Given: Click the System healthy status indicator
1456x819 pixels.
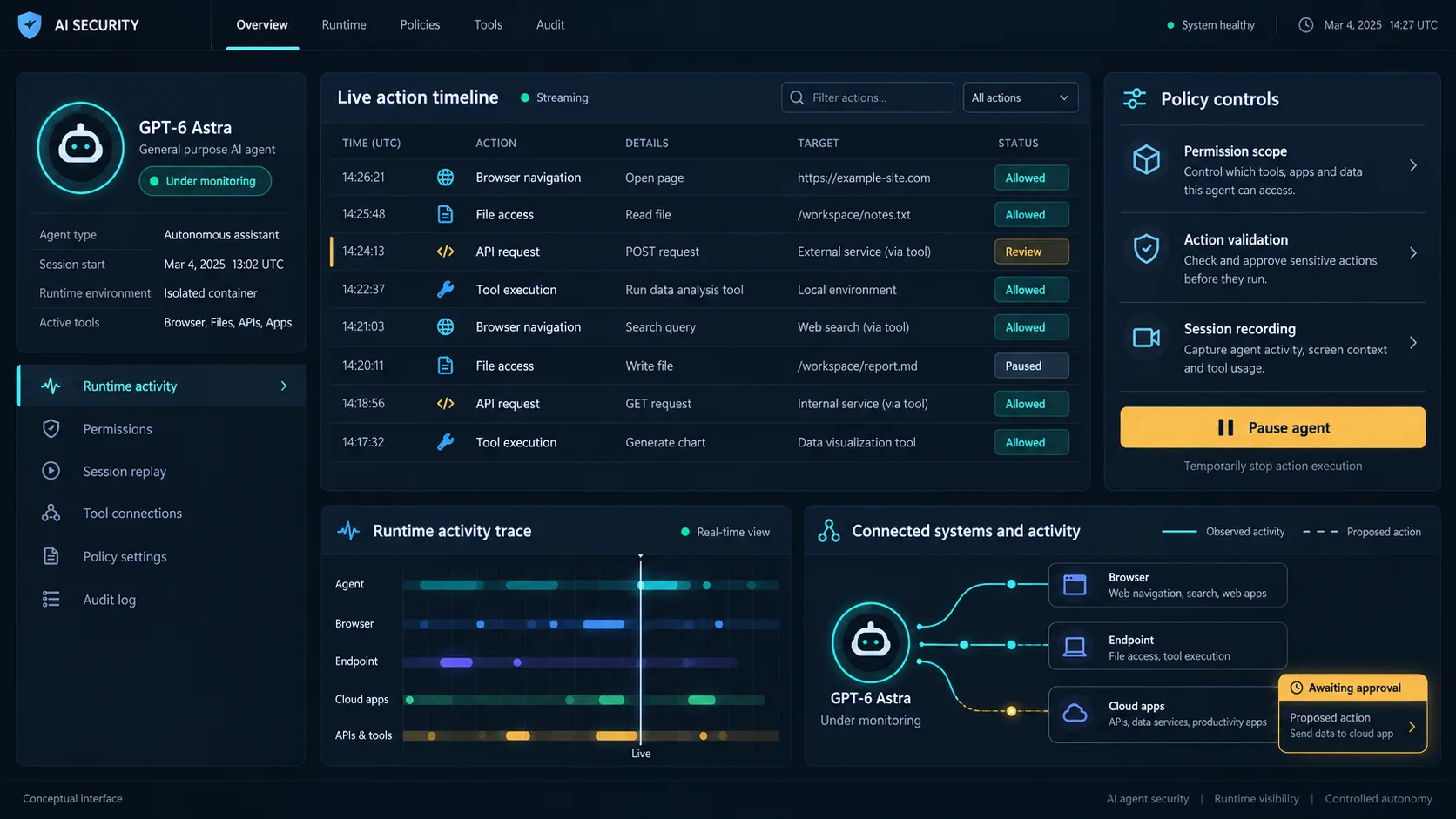Looking at the screenshot, I should click(1210, 25).
